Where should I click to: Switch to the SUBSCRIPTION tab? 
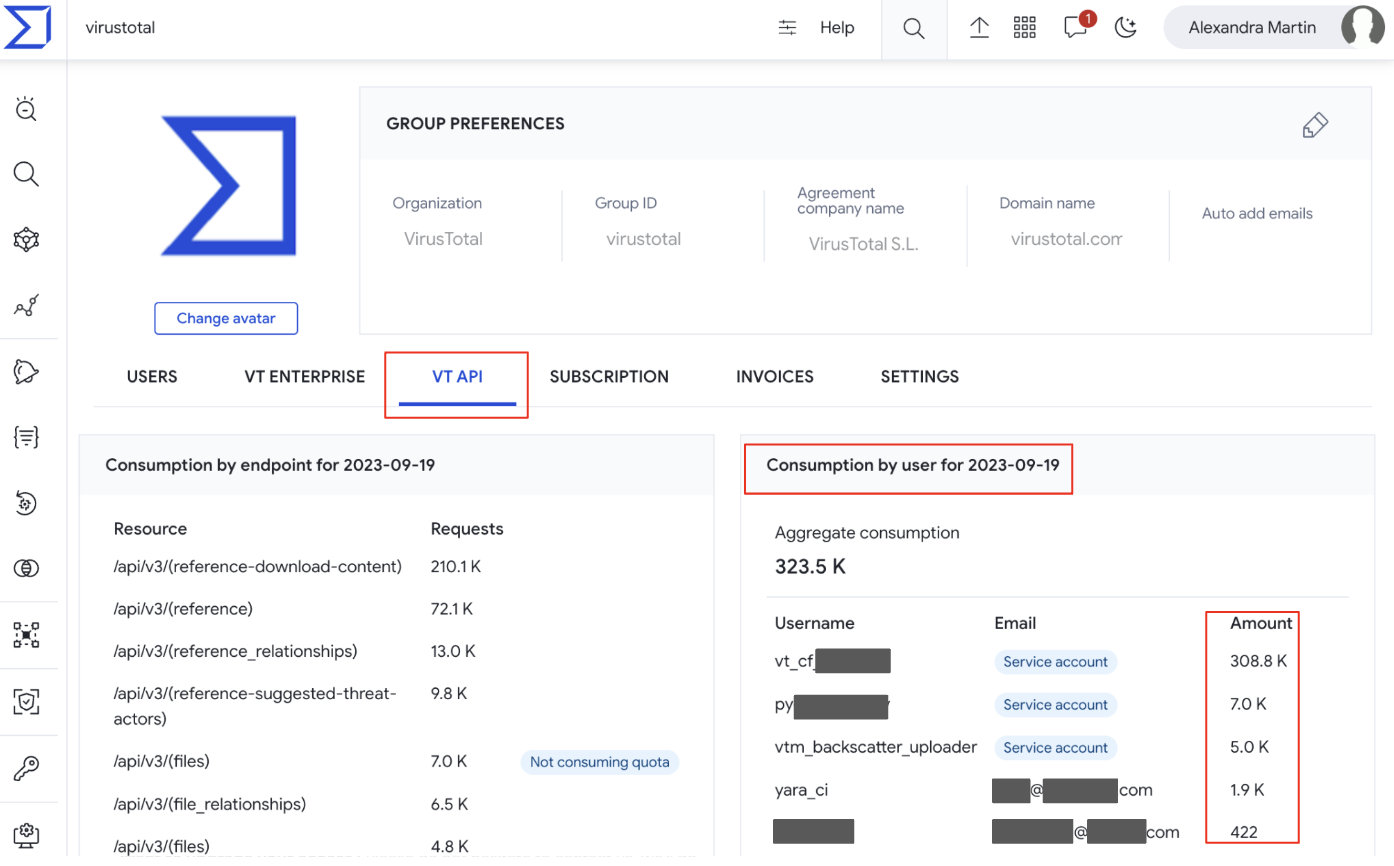click(x=609, y=377)
